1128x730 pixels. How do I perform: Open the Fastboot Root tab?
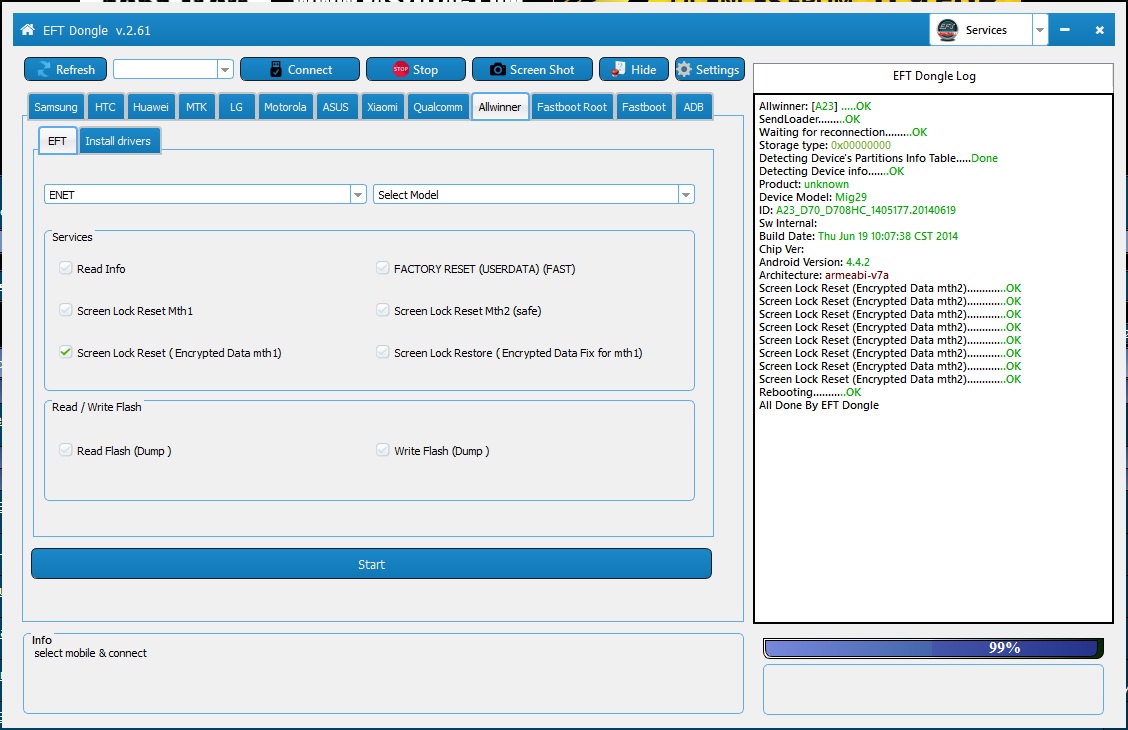tap(572, 106)
